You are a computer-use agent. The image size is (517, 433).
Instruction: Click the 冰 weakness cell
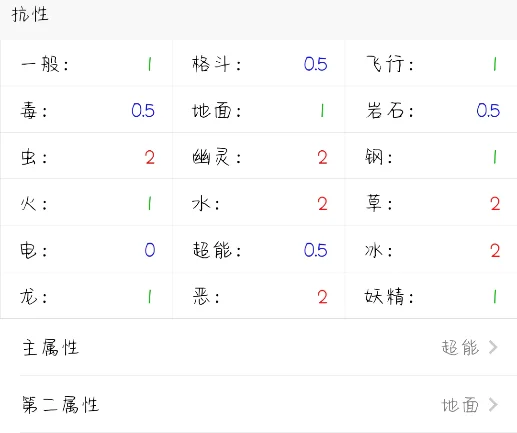[431, 249]
